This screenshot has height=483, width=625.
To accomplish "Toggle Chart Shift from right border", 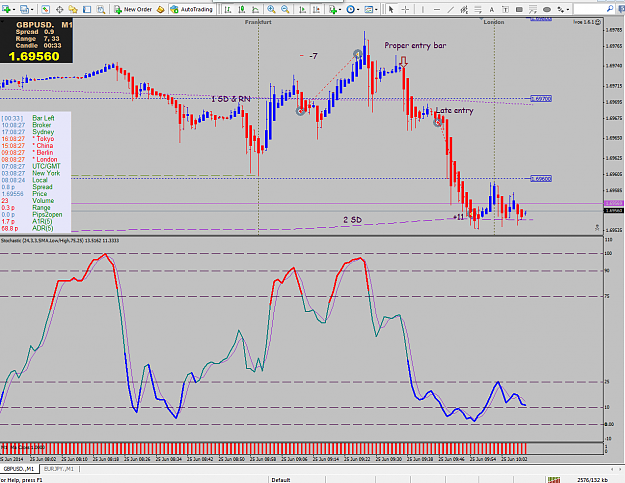I will coord(316,9).
